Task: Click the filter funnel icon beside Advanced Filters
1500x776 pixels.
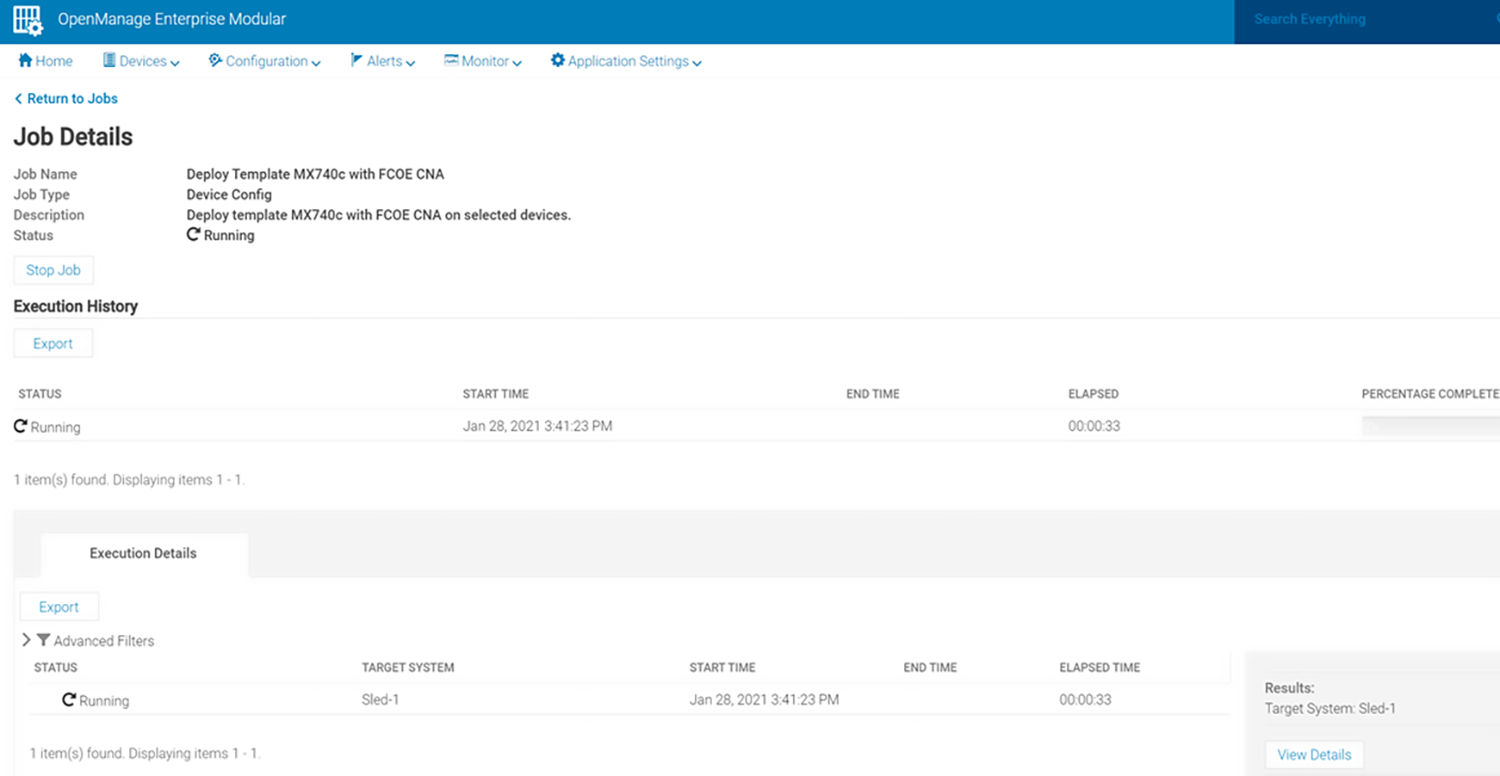Action: click(x=42, y=640)
